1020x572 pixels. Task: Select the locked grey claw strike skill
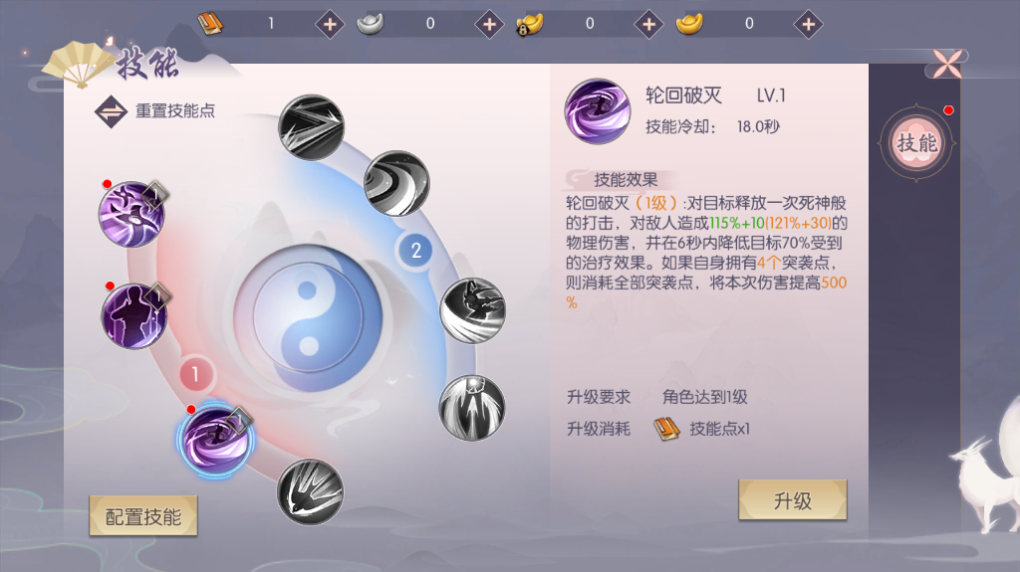pos(310,492)
